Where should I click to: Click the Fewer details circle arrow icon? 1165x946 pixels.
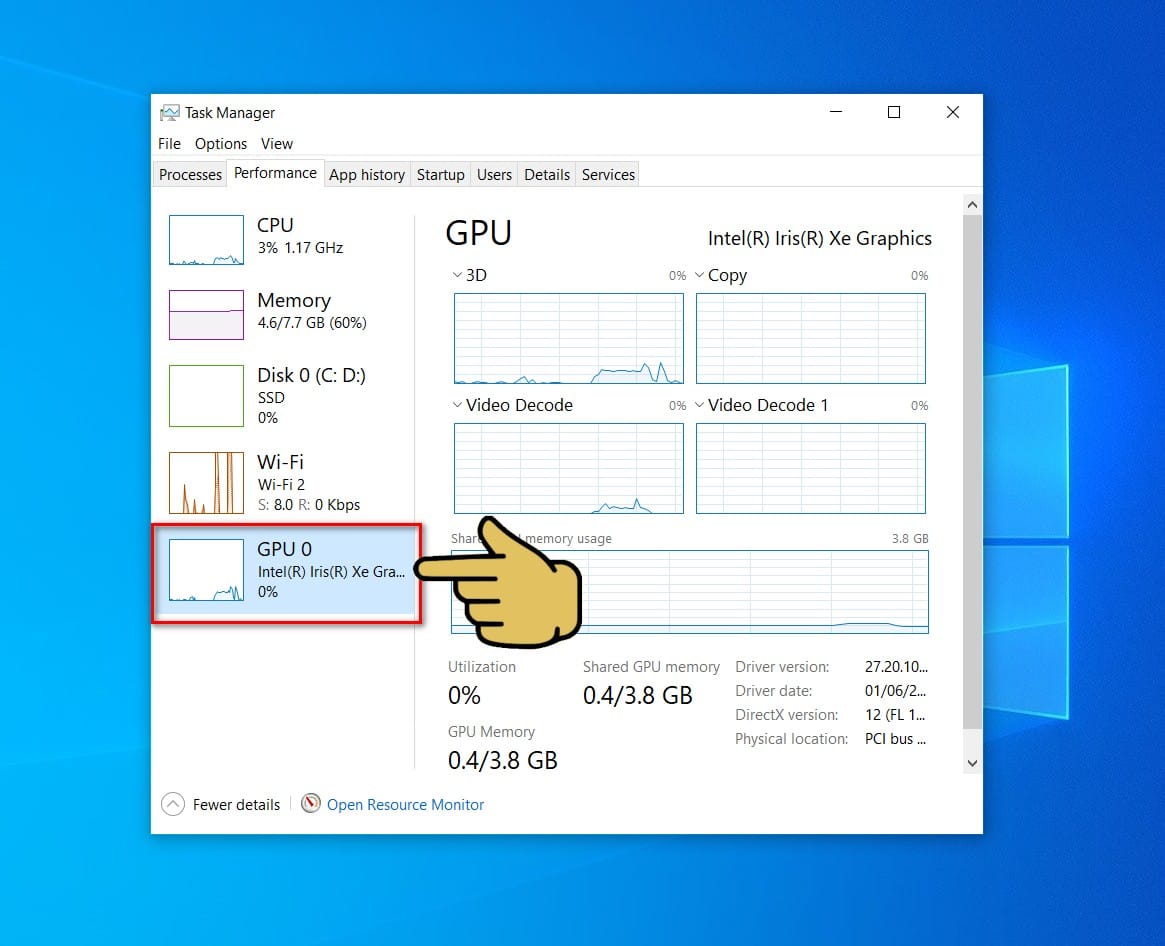(172, 804)
